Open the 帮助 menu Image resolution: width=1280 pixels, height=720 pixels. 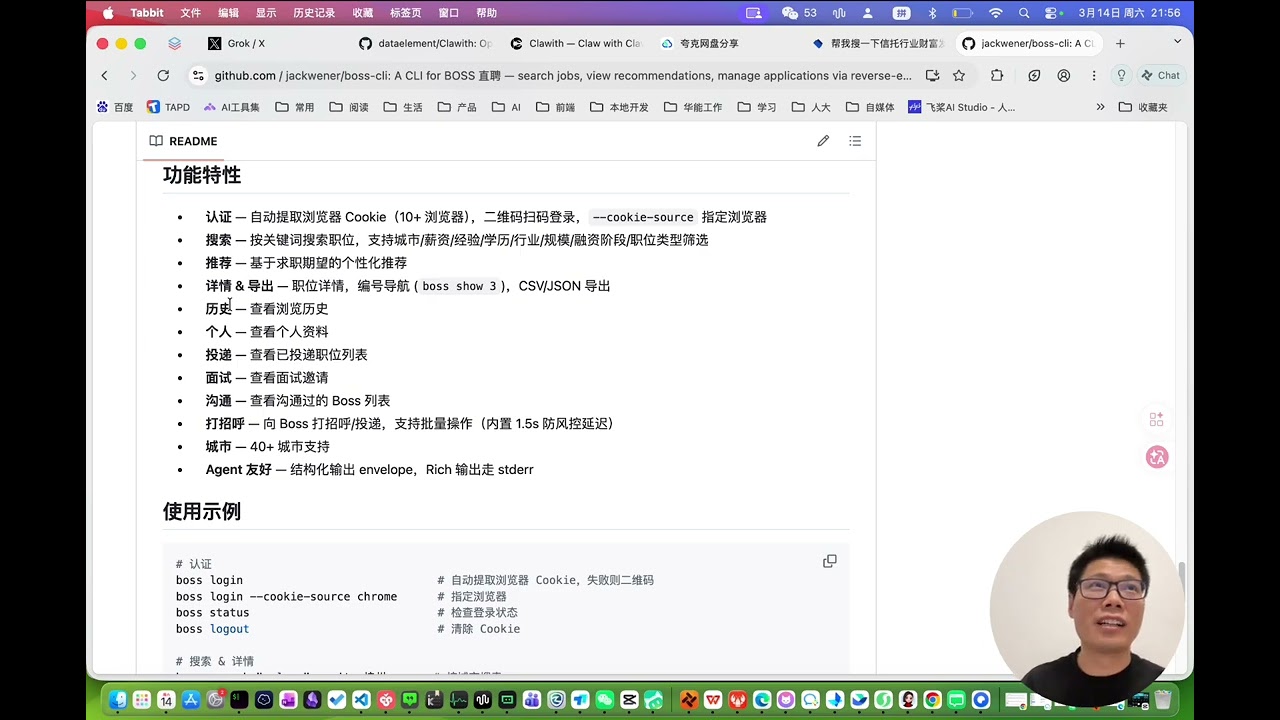tap(486, 13)
